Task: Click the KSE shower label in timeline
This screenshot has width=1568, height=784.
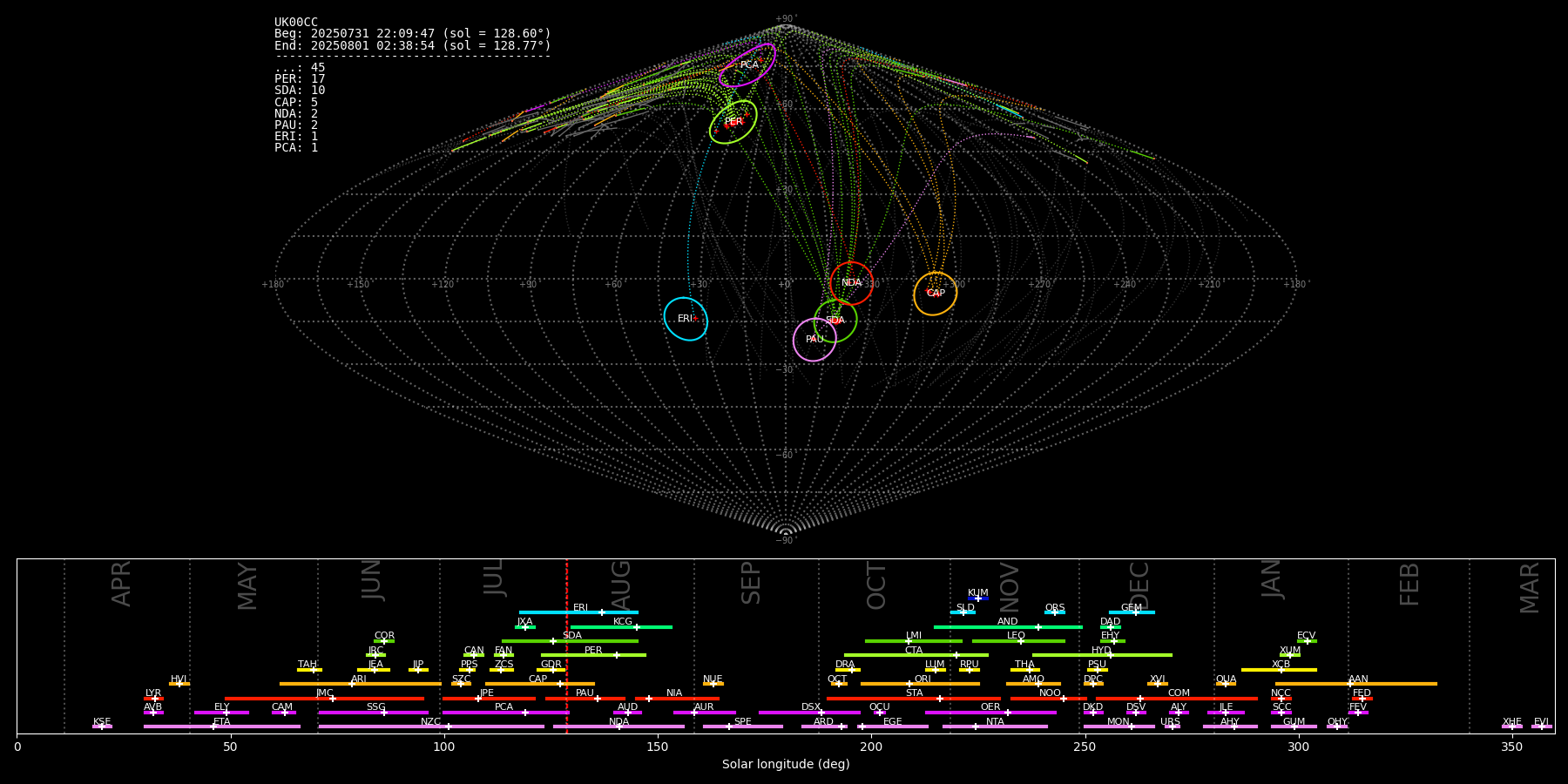Action: point(102,721)
